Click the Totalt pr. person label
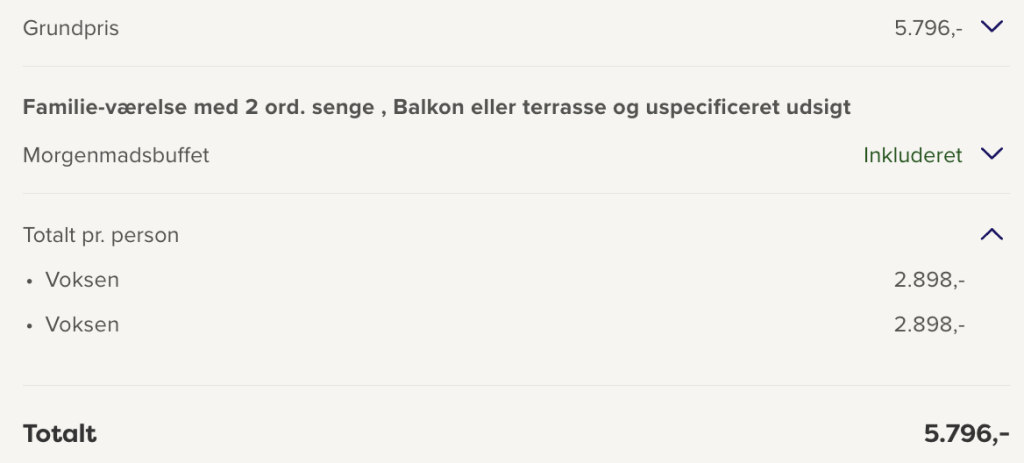Viewport: 1024px width, 463px height. (x=101, y=235)
